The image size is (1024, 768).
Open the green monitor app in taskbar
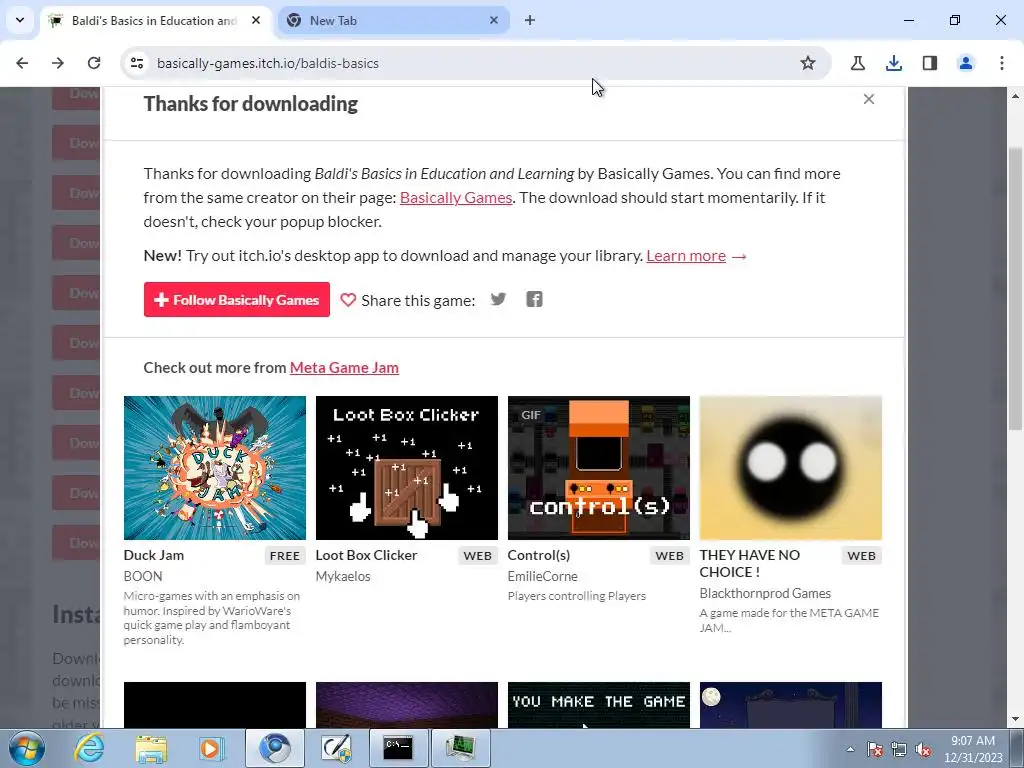coord(461,748)
